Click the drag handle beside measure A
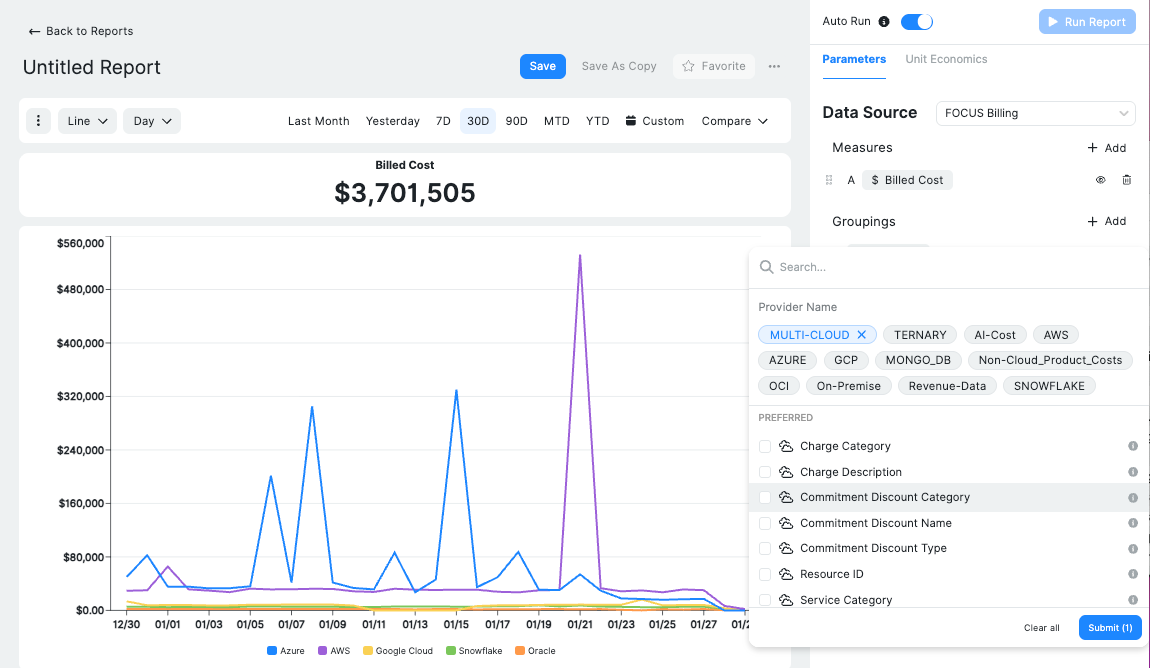This screenshot has height=668, width=1150. [829, 180]
